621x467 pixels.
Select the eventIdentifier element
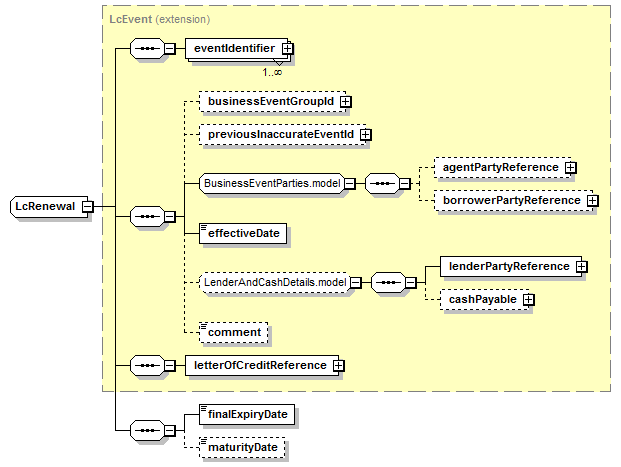pyautogui.click(x=236, y=48)
